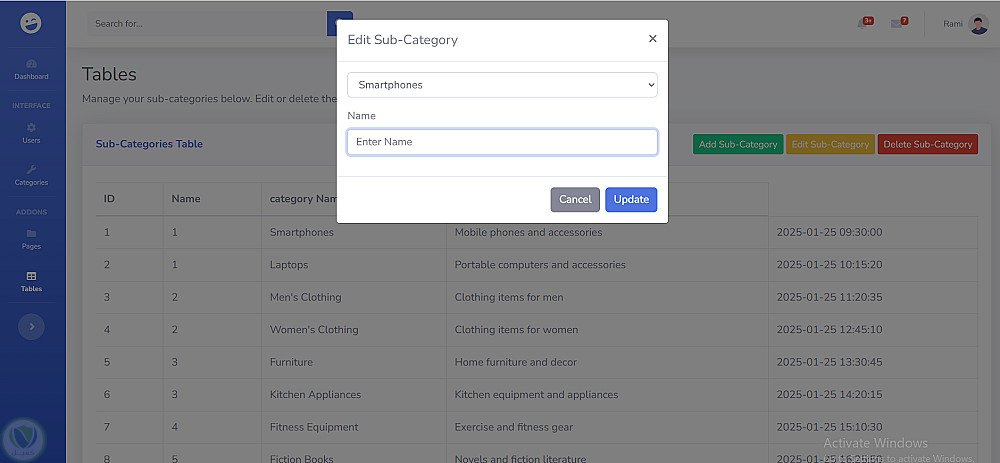Open Pages via the folder icon

pos(31,233)
